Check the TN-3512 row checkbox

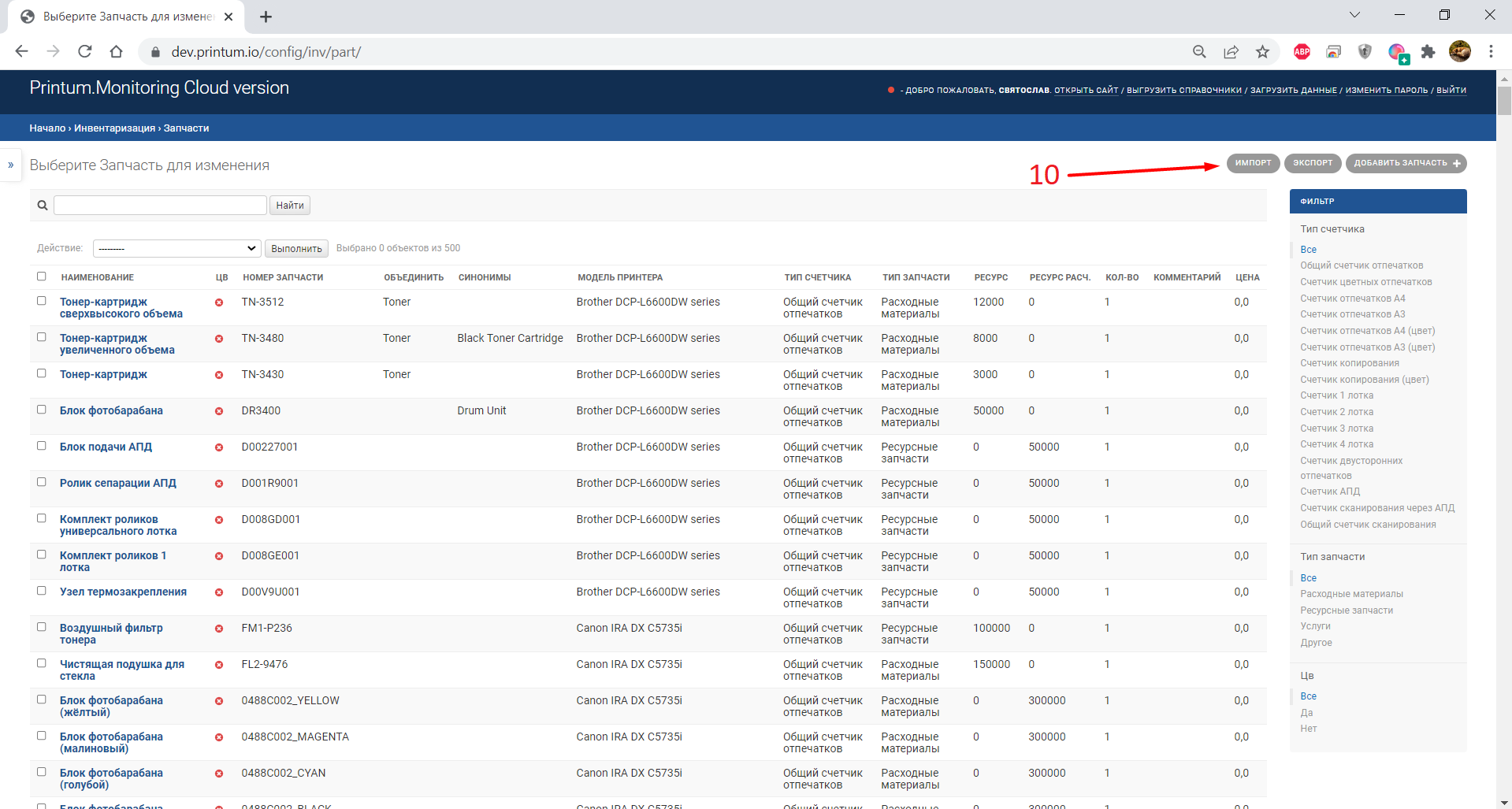point(42,301)
